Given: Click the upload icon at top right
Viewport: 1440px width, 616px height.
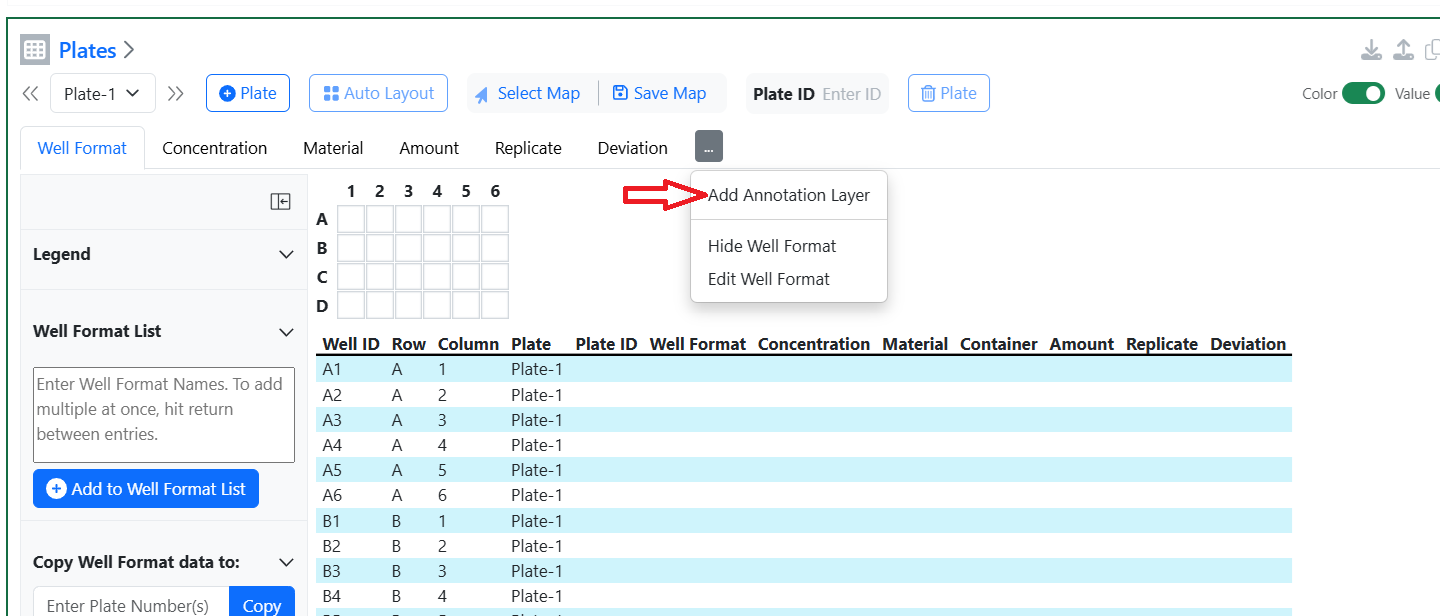Looking at the screenshot, I should pyautogui.click(x=1403, y=50).
